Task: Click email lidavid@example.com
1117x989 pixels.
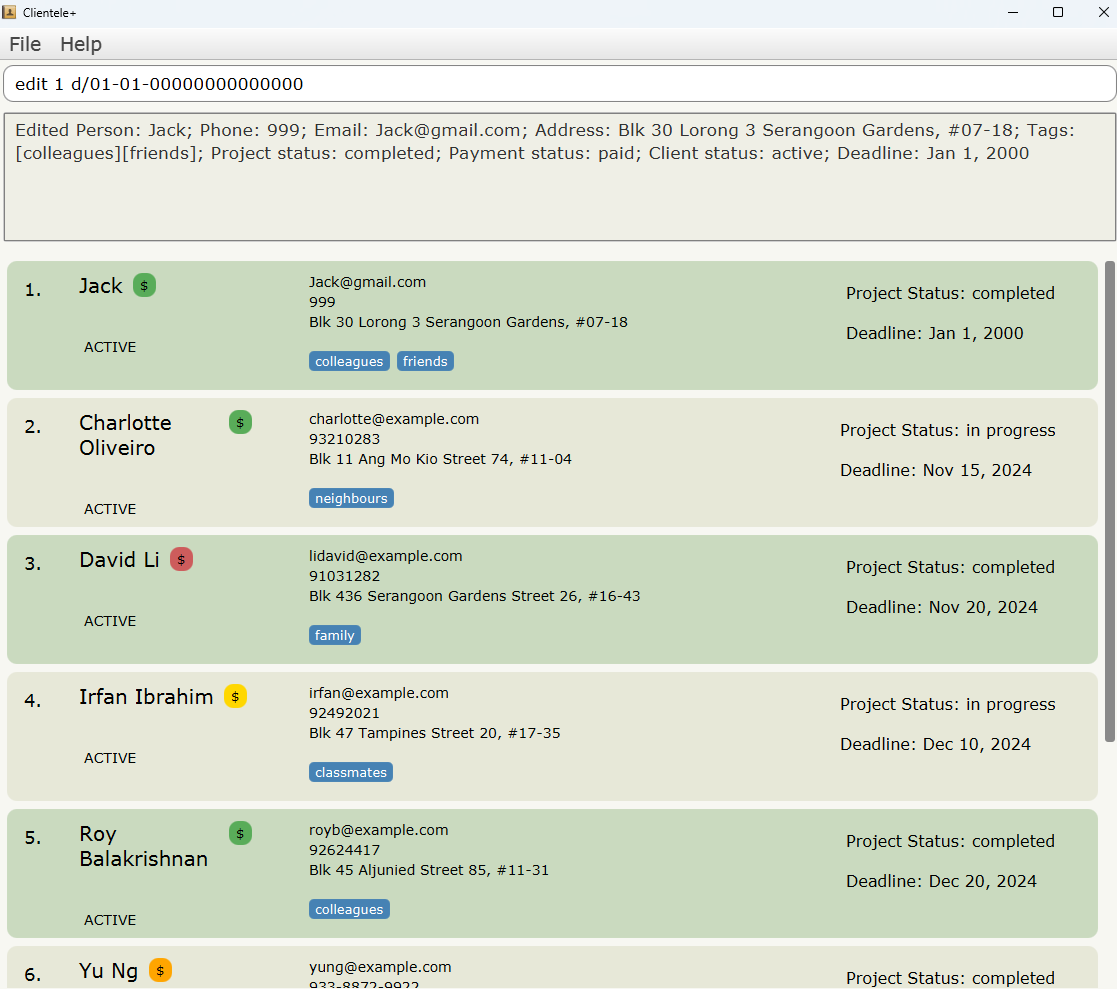Action: [385, 556]
